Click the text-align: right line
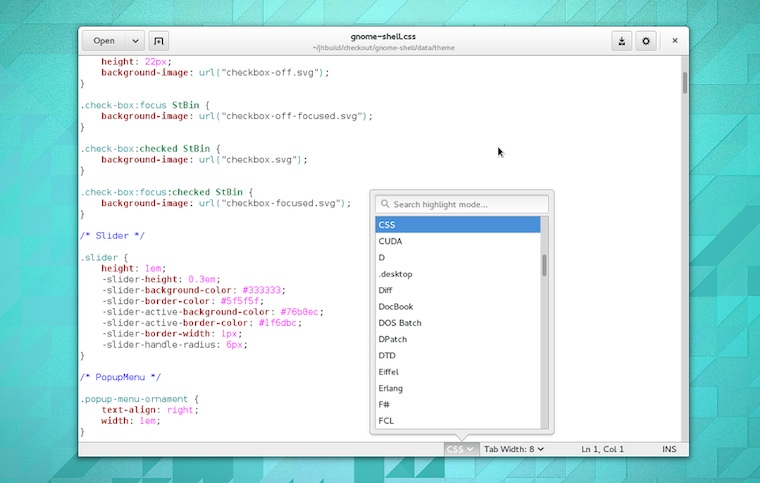This screenshot has width=760, height=483. point(150,410)
